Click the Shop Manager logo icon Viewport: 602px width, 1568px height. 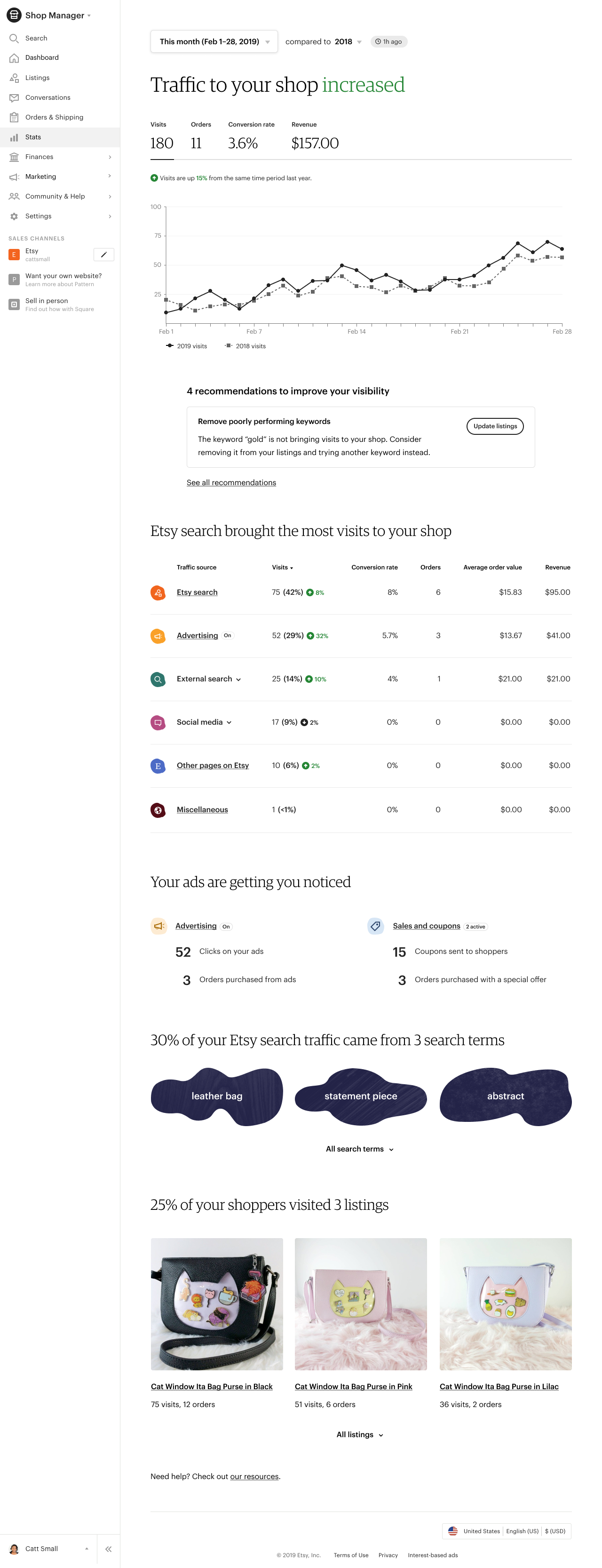[14, 15]
